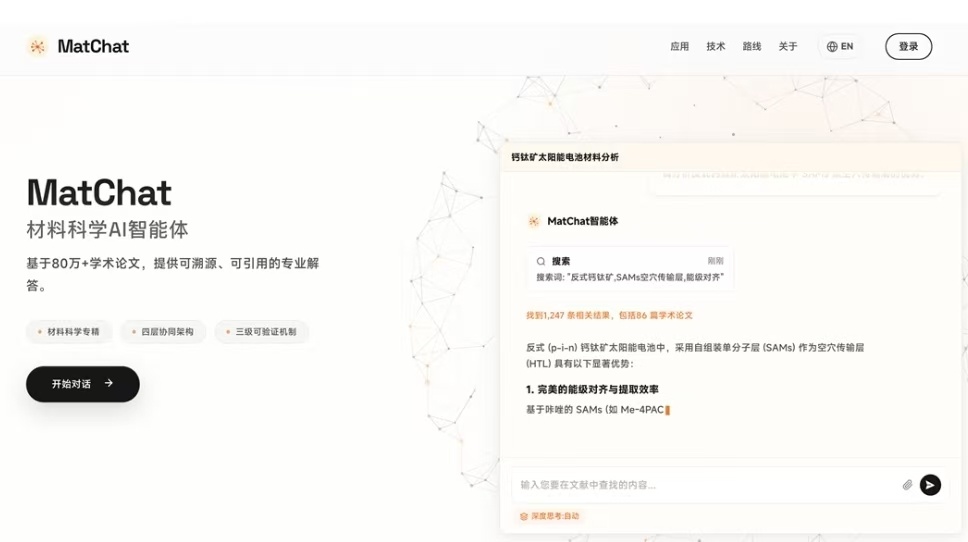
Task: Click the globe language icon
Action: (x=832, y=47)
